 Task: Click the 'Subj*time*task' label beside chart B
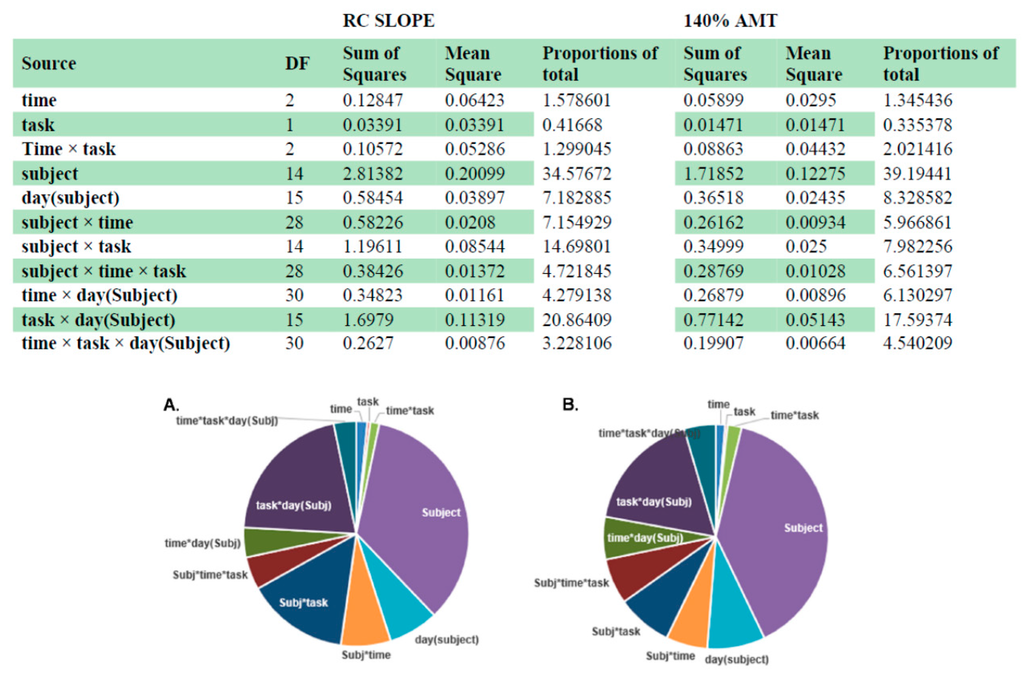571,582
